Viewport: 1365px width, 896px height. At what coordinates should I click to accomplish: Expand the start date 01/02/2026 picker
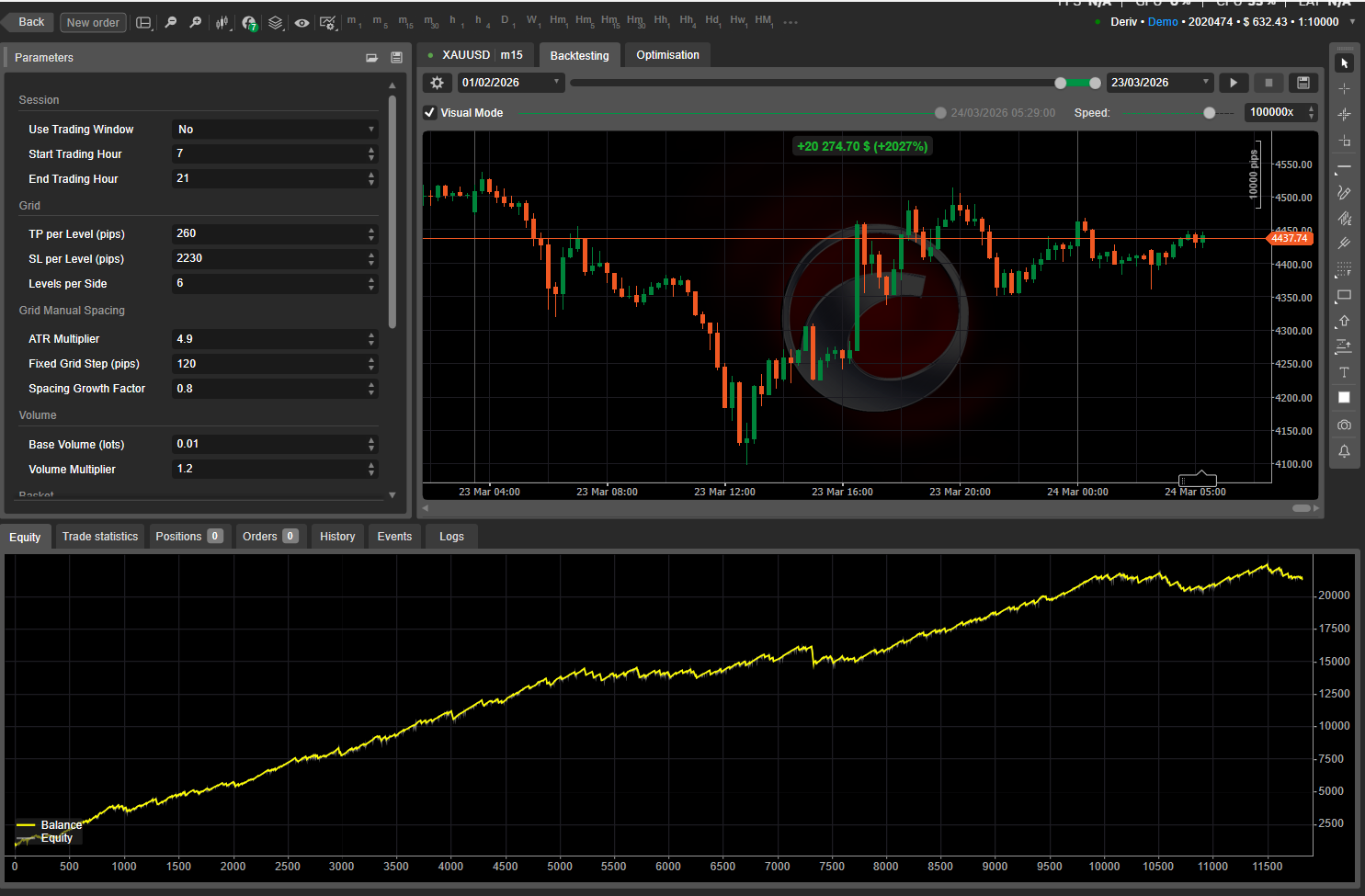point(509,83)
